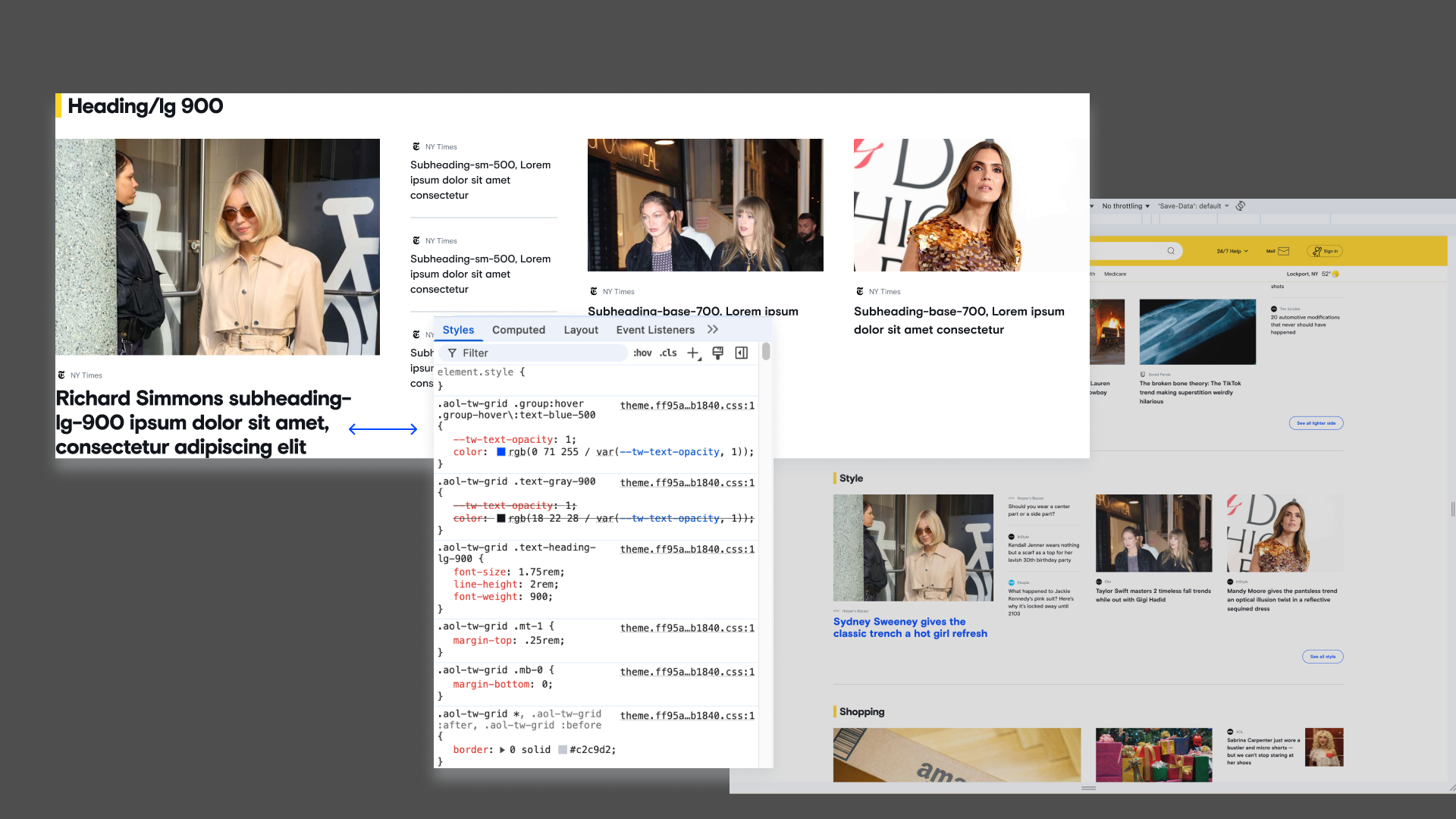Click the search magnifier icon in yellow header
The width and height of the screenshot is (1456, 819).
click(1171, 251)
